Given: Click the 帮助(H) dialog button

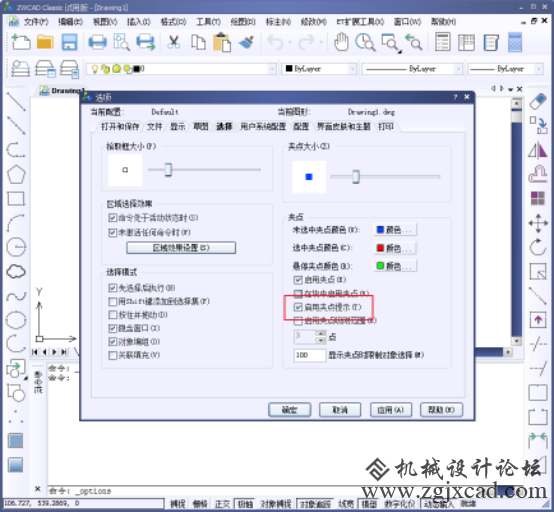Looking at the screenshot, I should tap(441, 410).
